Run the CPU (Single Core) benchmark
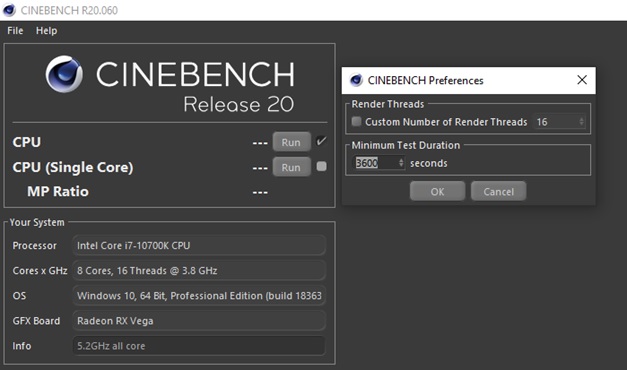 pyautogui.click(x=292, y=167)
